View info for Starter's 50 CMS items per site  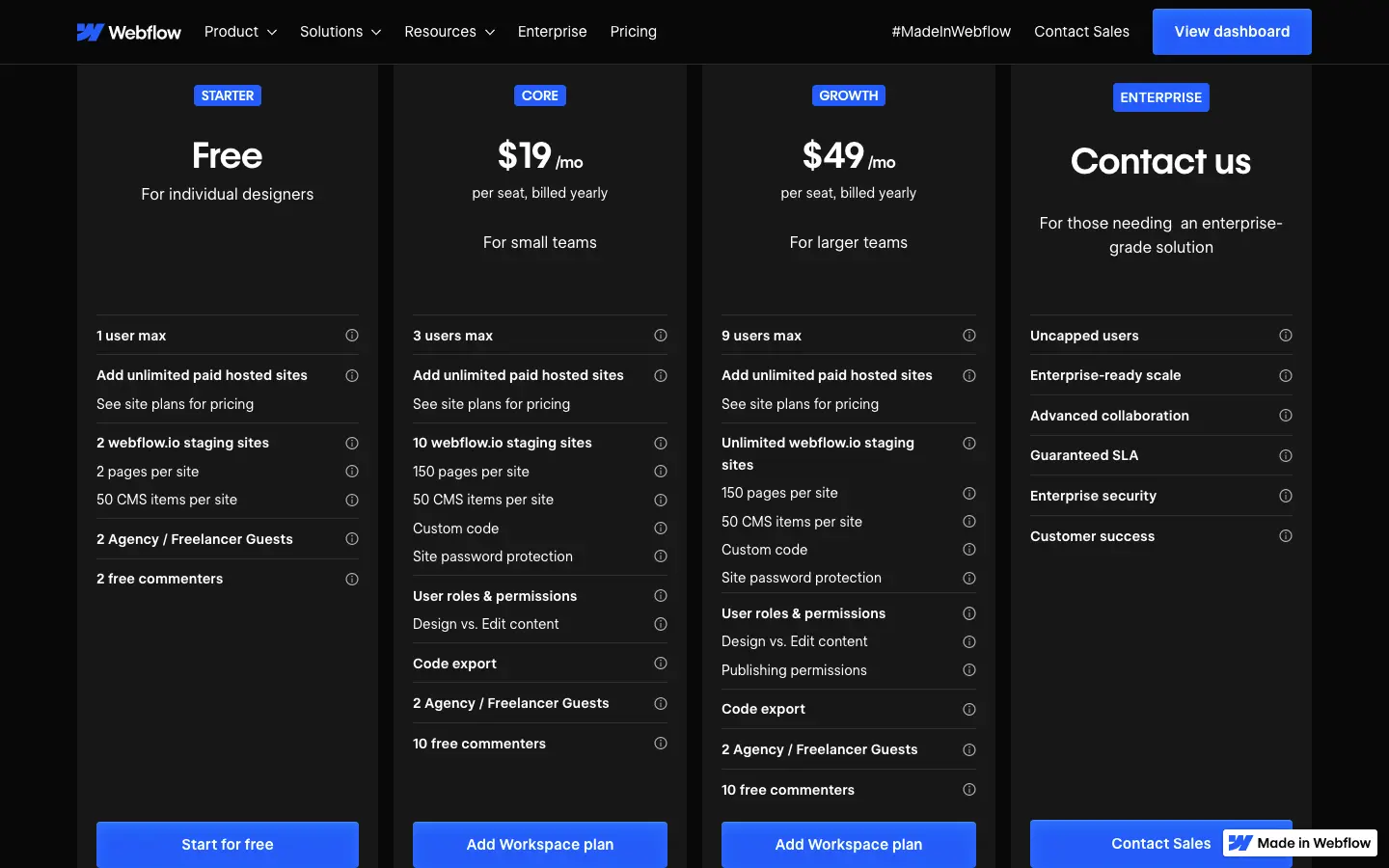[x=352, y=501]
